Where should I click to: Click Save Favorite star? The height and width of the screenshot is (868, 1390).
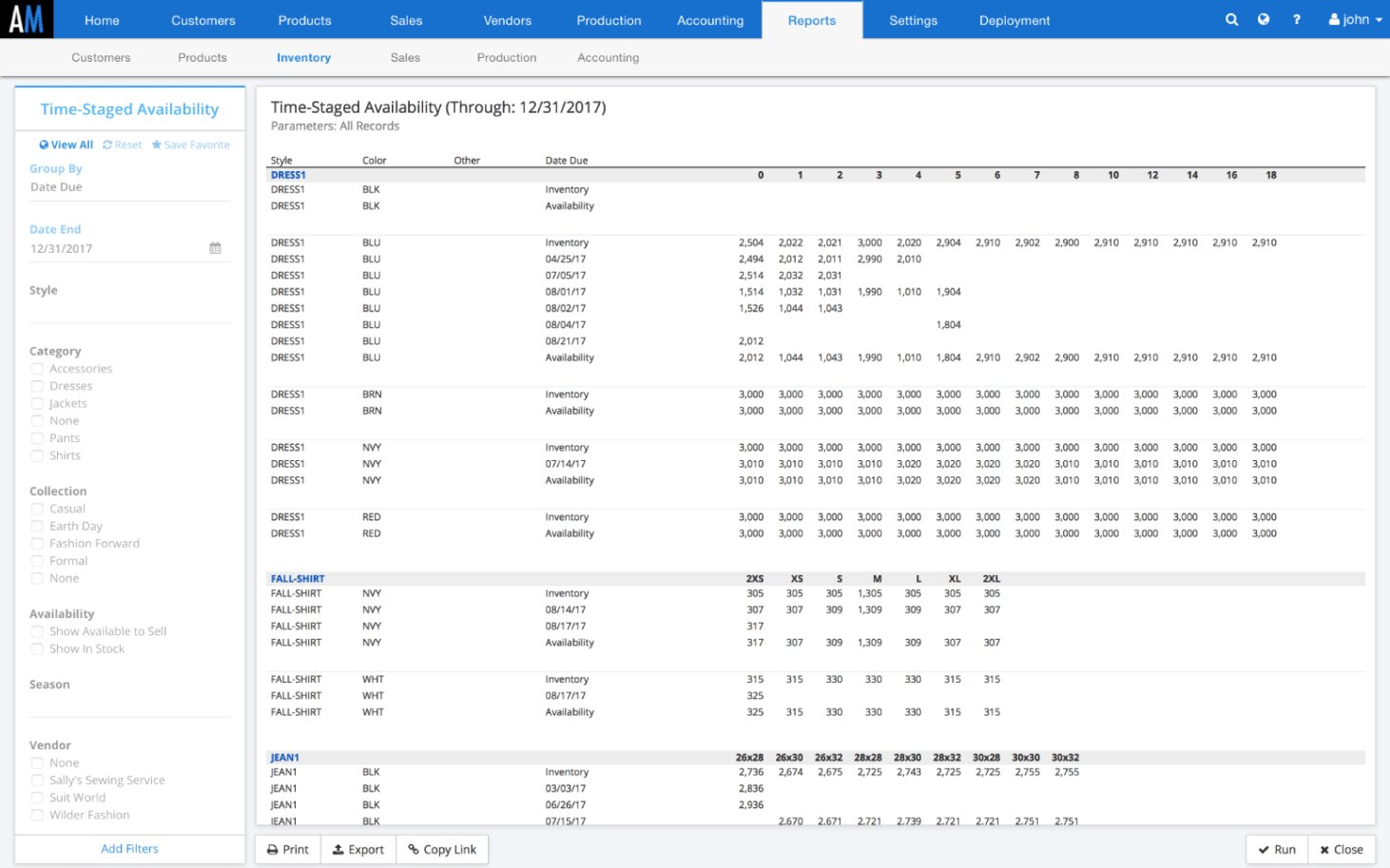pos(190,145)
